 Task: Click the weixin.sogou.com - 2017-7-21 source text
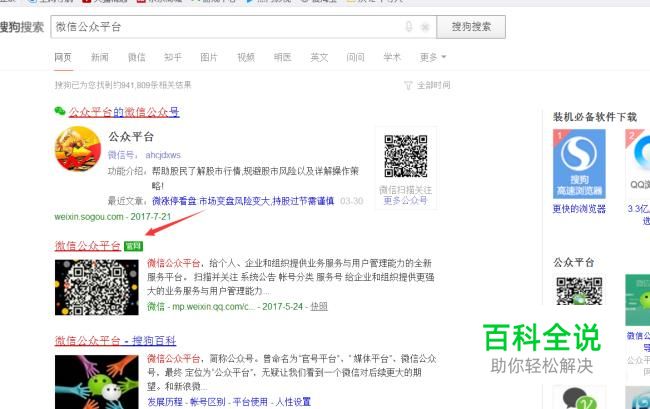click(112, 217)
